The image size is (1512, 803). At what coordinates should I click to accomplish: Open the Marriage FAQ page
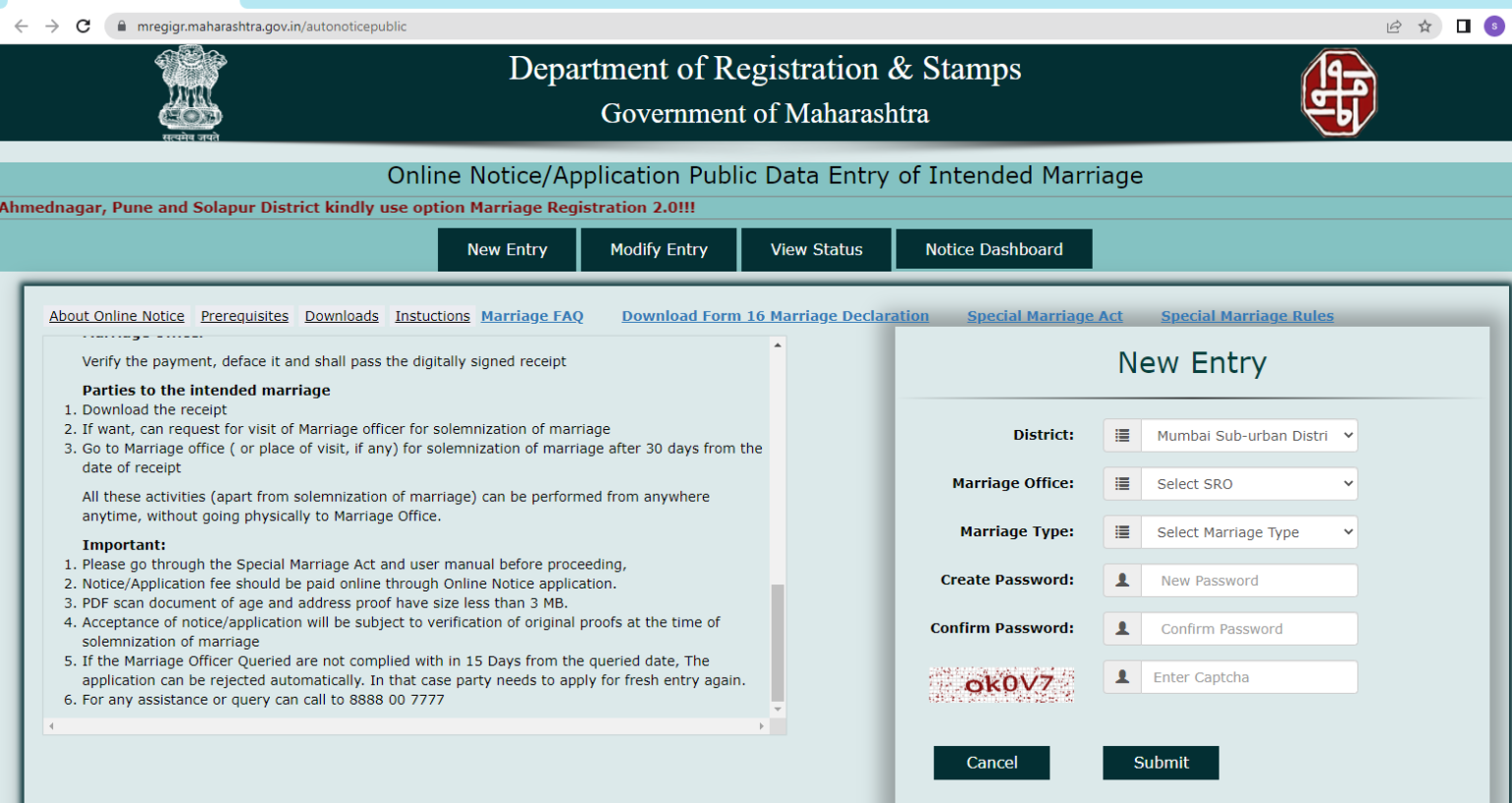click(533, 315)
